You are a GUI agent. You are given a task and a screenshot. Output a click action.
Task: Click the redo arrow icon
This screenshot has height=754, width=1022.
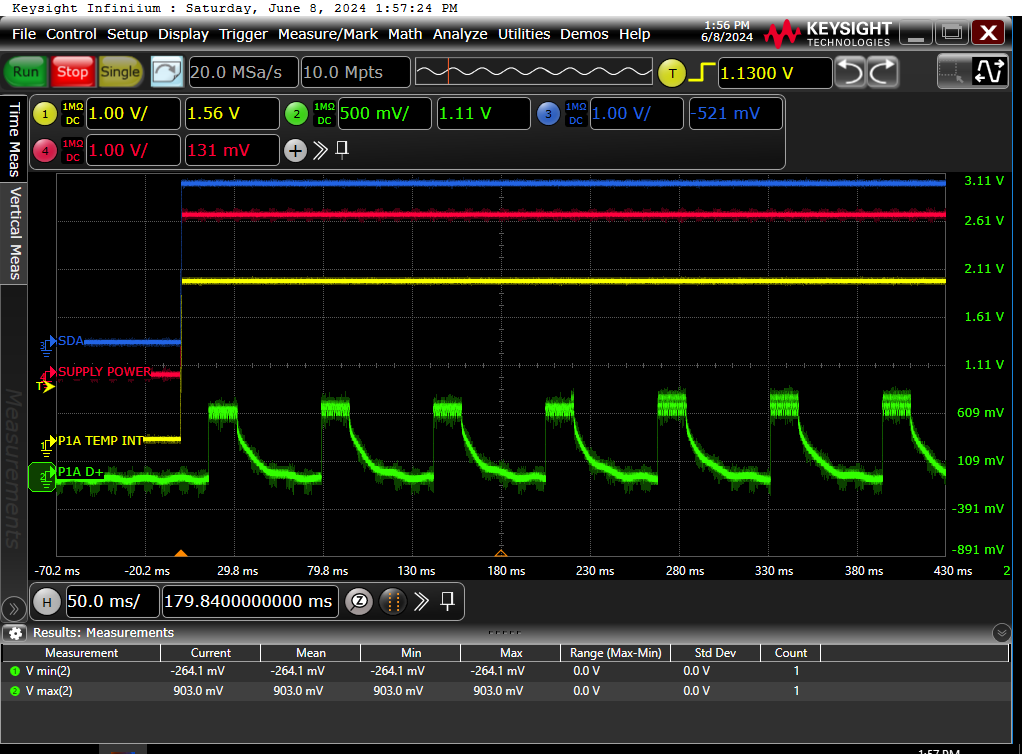882,72
